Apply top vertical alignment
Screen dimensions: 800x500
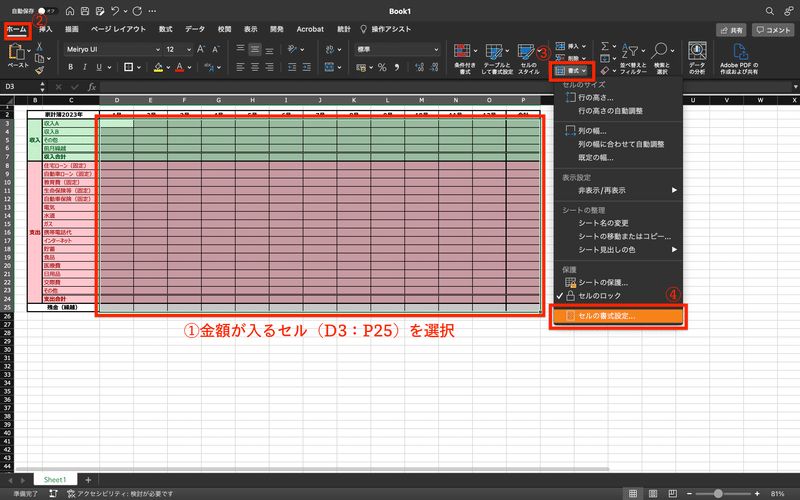coord(240,49)
